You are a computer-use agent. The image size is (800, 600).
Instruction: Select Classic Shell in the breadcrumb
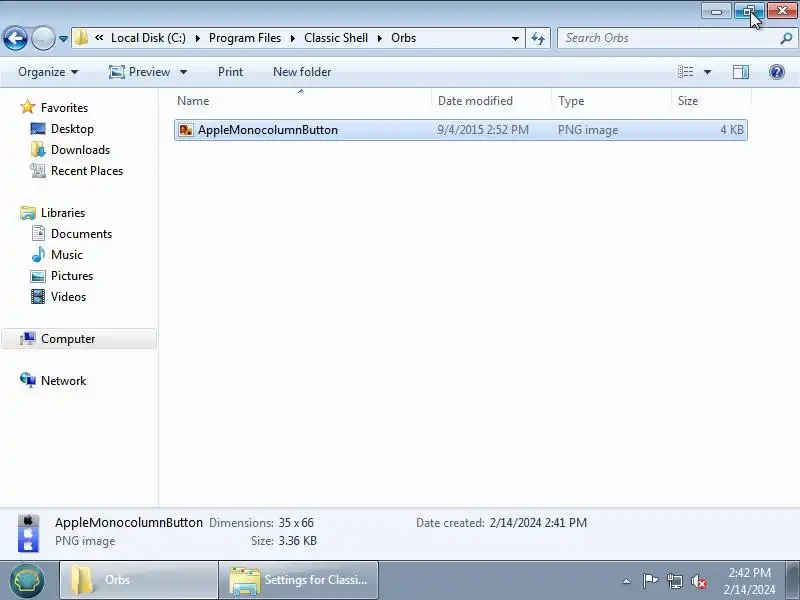point(336,38)
